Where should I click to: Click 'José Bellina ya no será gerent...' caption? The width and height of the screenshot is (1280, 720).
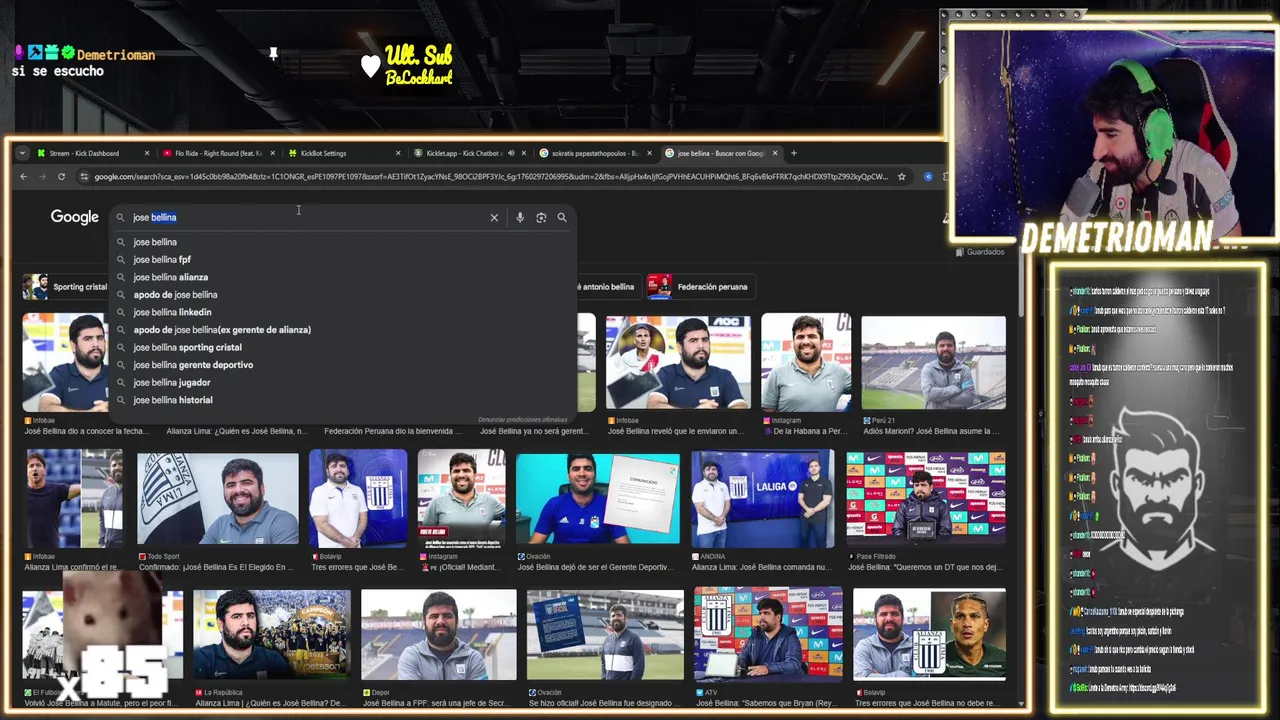coord(535,431)
